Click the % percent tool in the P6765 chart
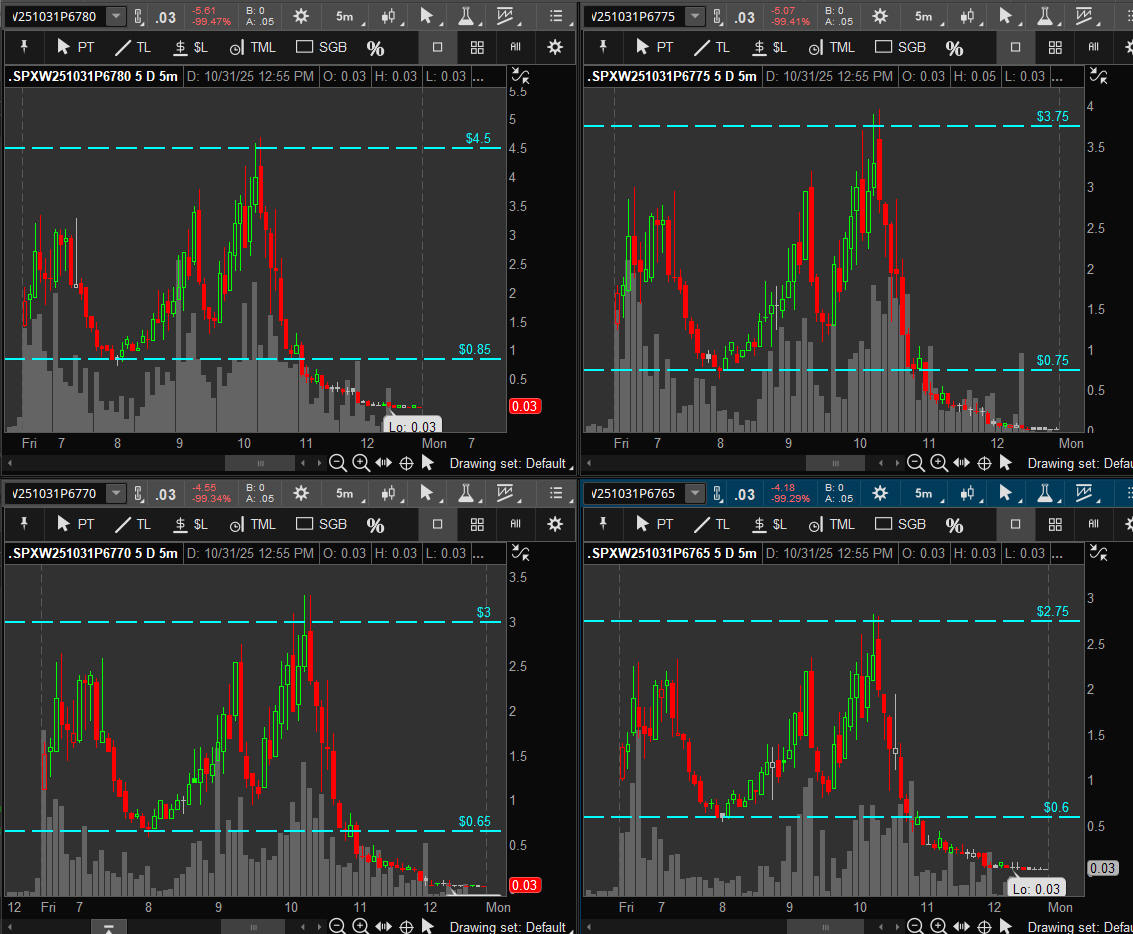This screenshot has width=1133, height=934. point(954,525)
